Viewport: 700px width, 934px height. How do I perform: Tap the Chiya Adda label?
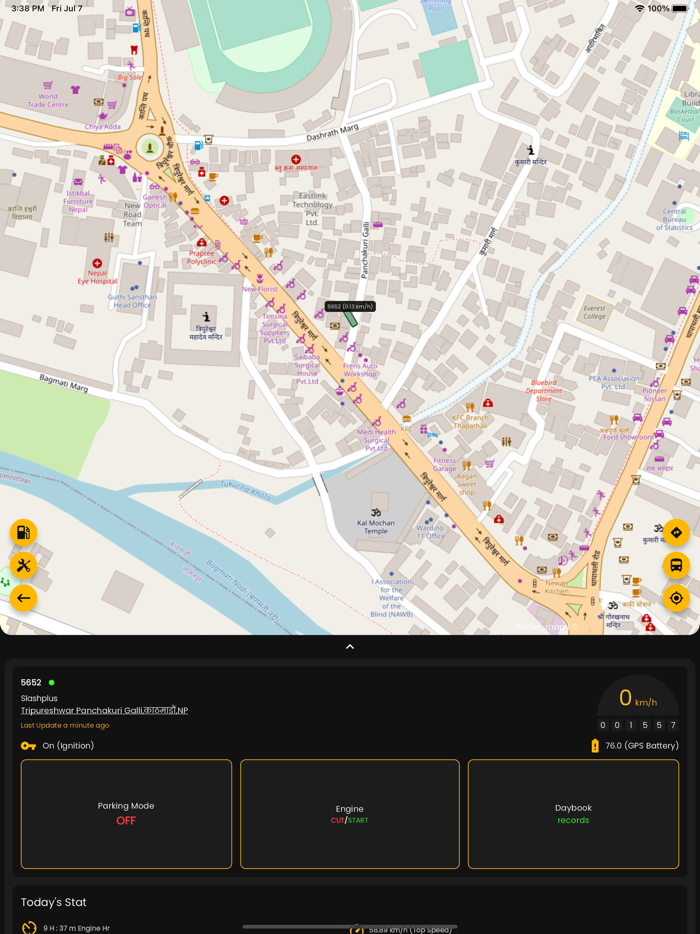[x=102, y=126]
